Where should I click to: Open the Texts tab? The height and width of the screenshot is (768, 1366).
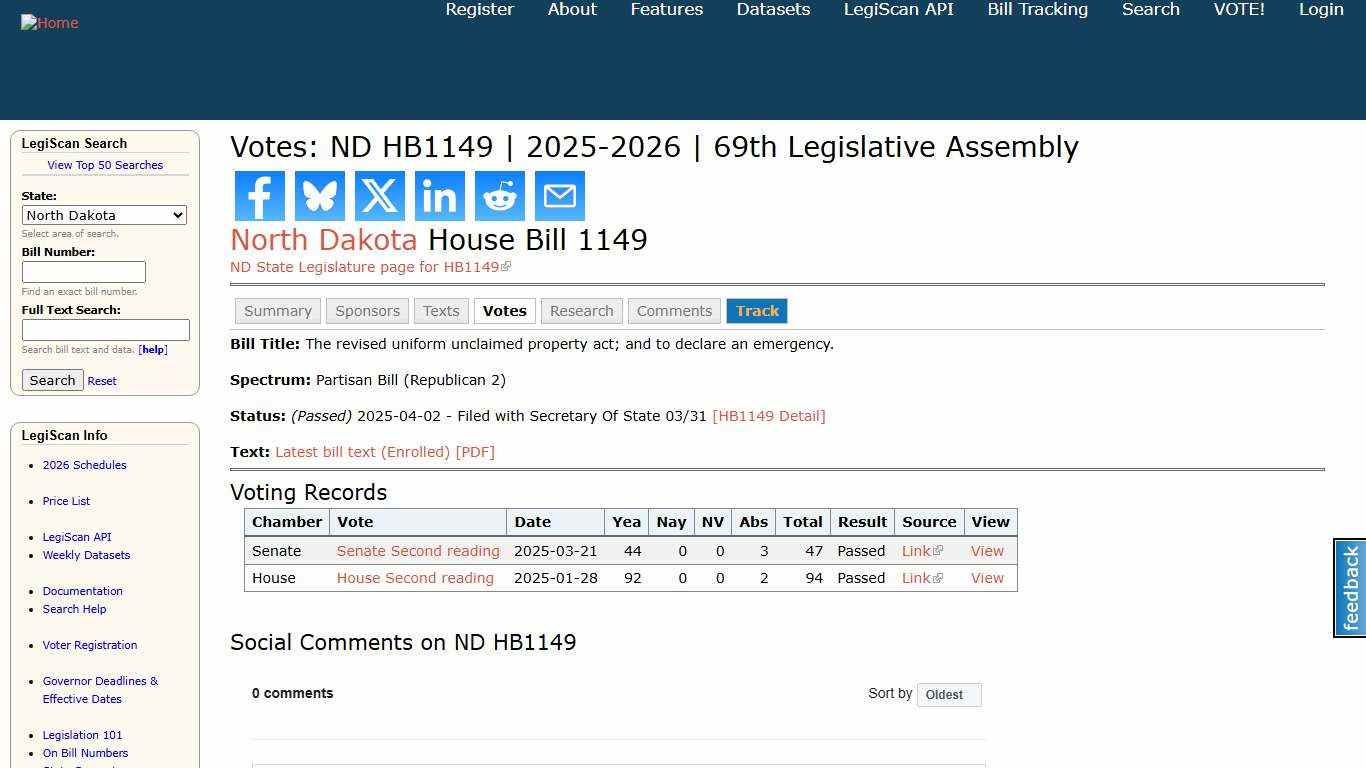tap(441, 311)
